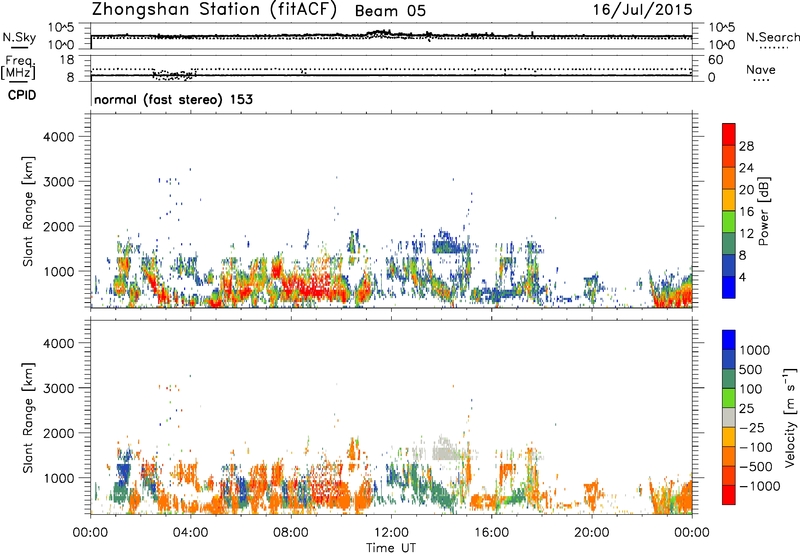Click the 'Nave' legend label
The height and width of the screenshot is (554, 800).
pyautogui.click(x=761, y=69)
